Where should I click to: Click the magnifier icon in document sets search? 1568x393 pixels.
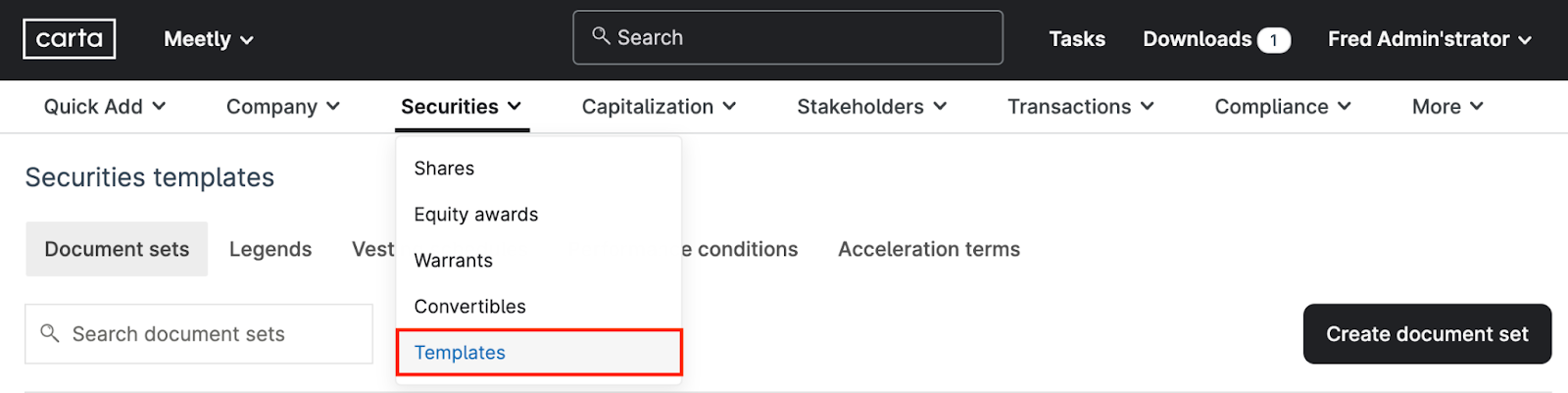point(49,333)
